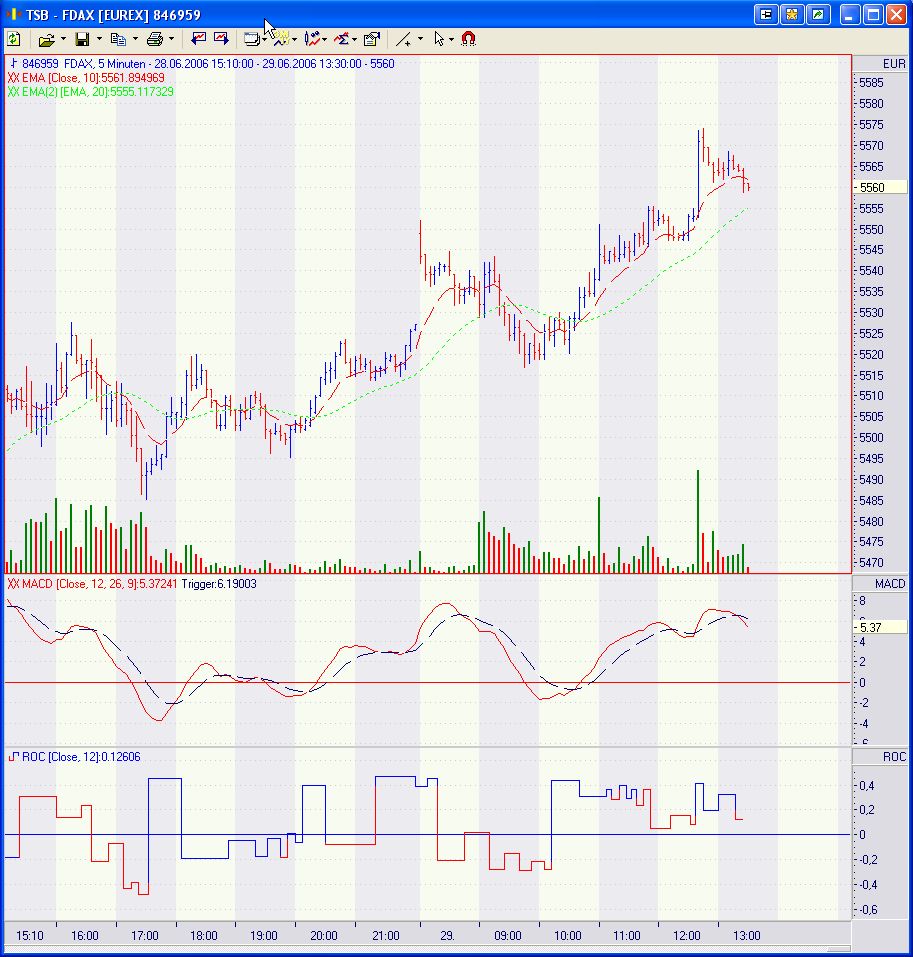This screenshot has width=913, height=957.
Task: Click the 'Trigger:6.19003' text
Action: [x=218, y=584]
